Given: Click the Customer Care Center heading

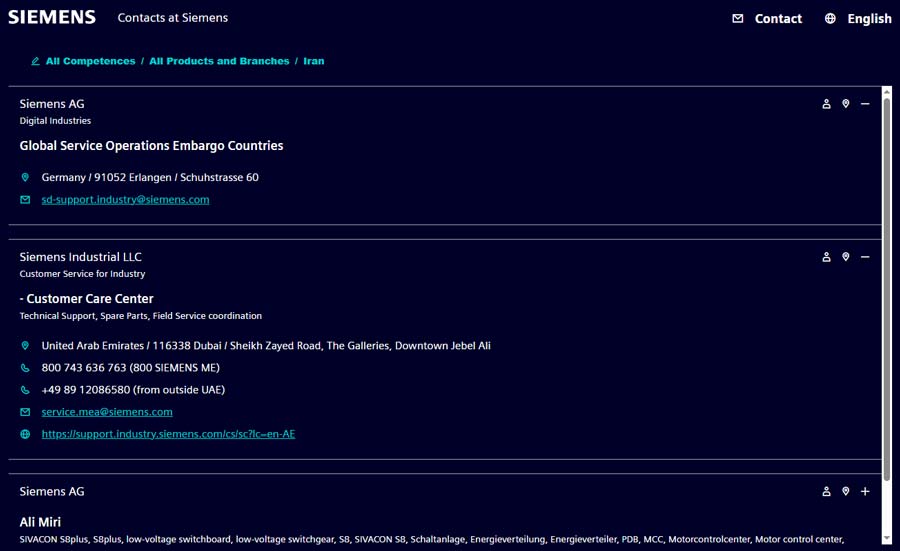Looking at the screenshot, I should tap(86, 299).
